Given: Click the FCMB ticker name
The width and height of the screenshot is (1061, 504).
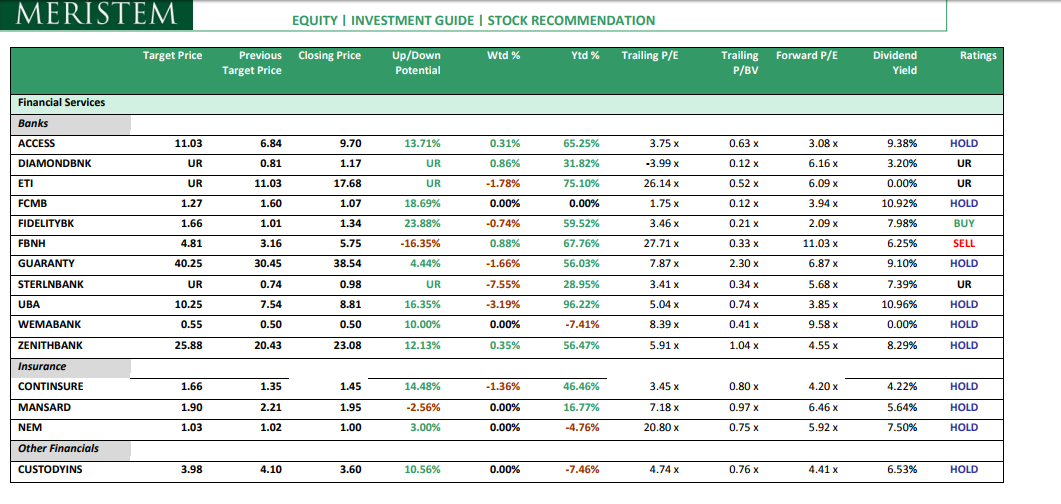Looking at the screenshot, I should pos(32,204).
